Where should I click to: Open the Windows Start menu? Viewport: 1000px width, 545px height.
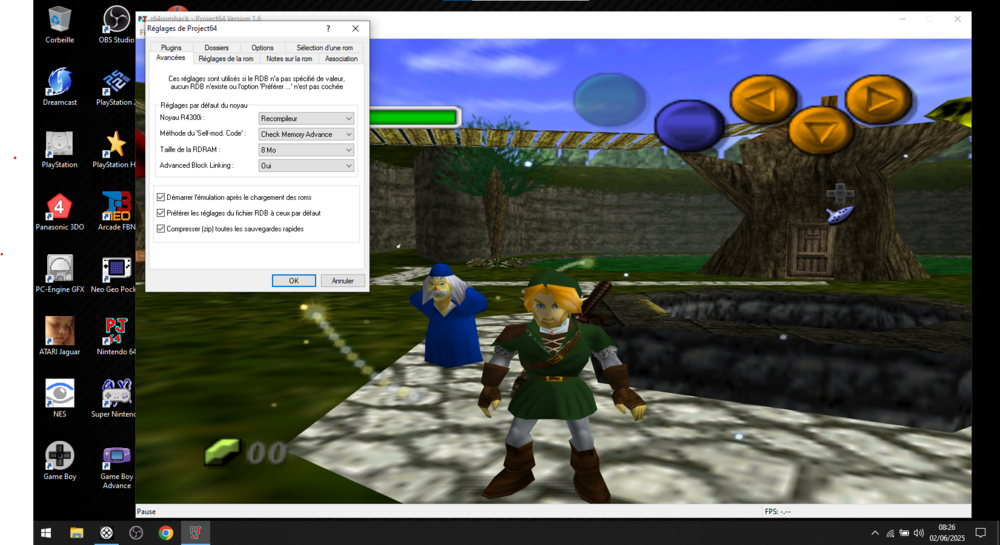pyautogui.click(x=46, y=533)
